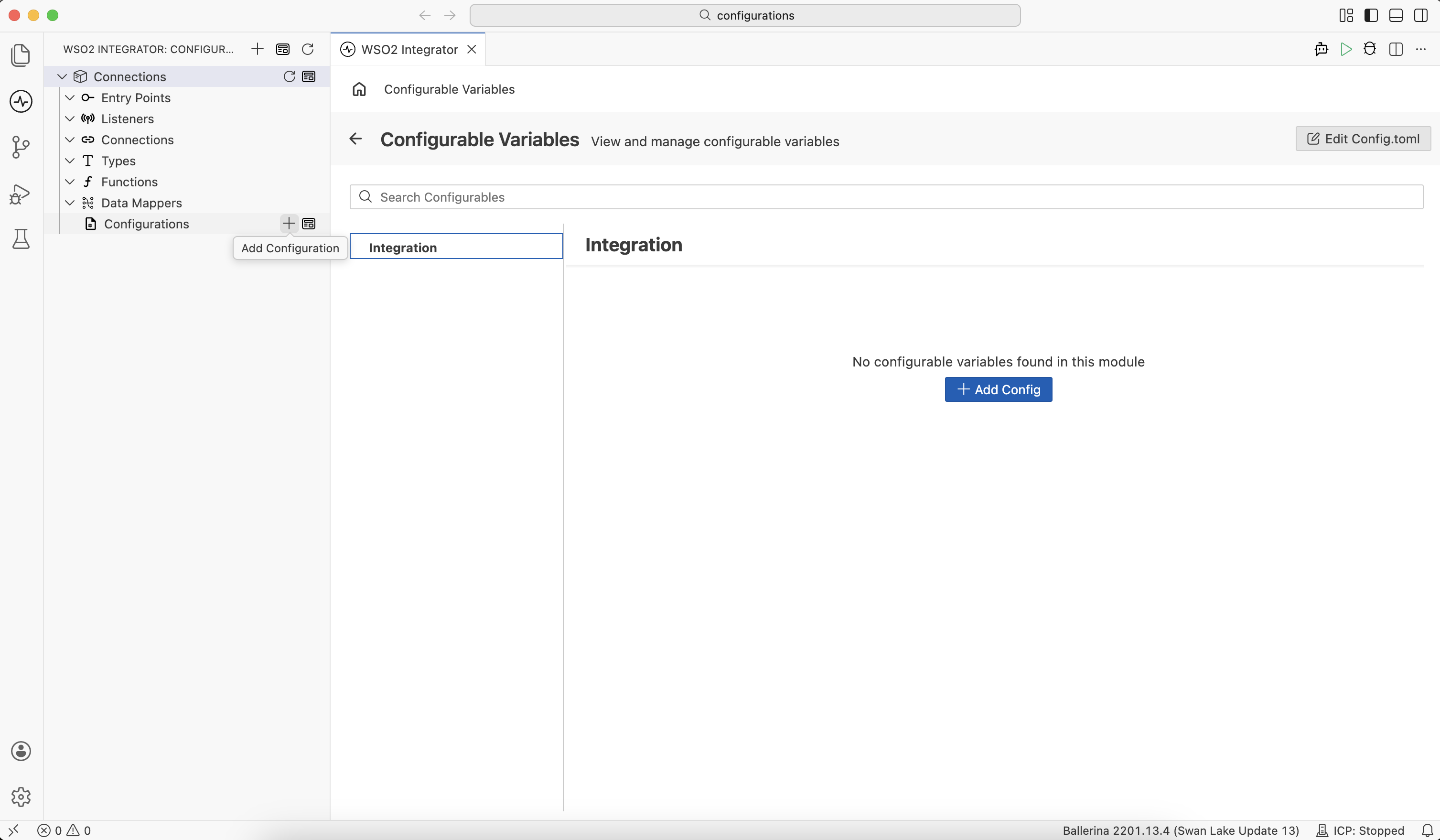The image size is (1440, 840).
Task: Open the Testing flask view
Action: (x=21, y=239)
